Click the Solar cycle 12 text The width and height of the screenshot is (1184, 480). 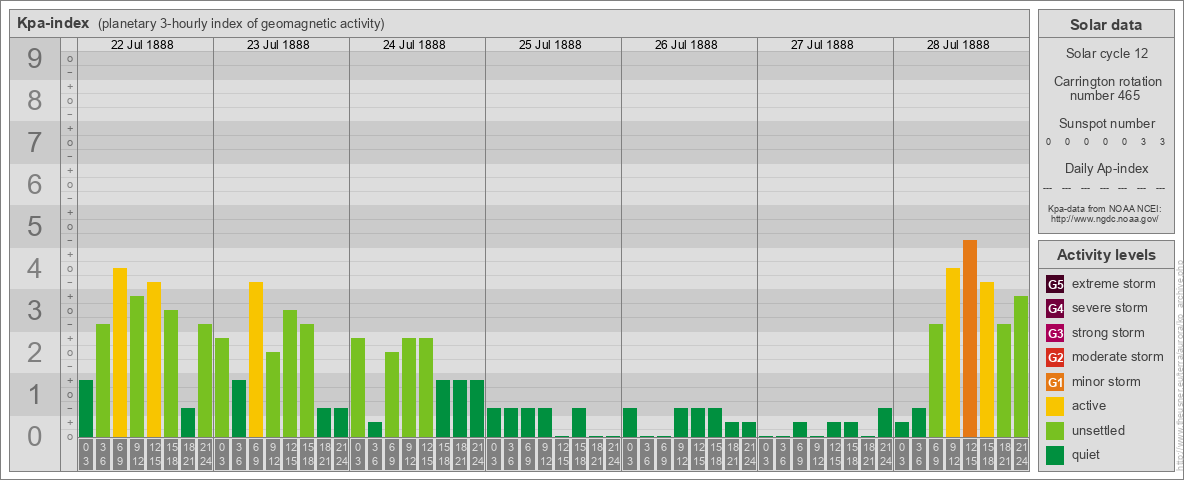pos(1106,54)
